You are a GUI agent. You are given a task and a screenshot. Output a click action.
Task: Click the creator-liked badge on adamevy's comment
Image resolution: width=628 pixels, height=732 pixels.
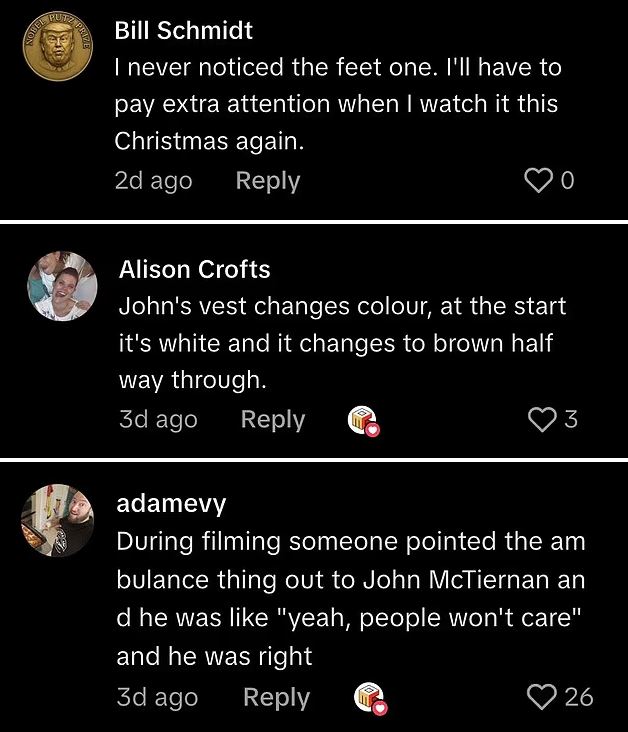pyautogui.click(x=370, y=698)
